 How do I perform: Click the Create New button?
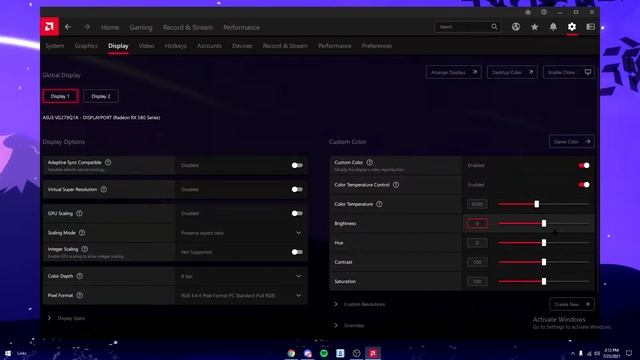click(572, 304)
